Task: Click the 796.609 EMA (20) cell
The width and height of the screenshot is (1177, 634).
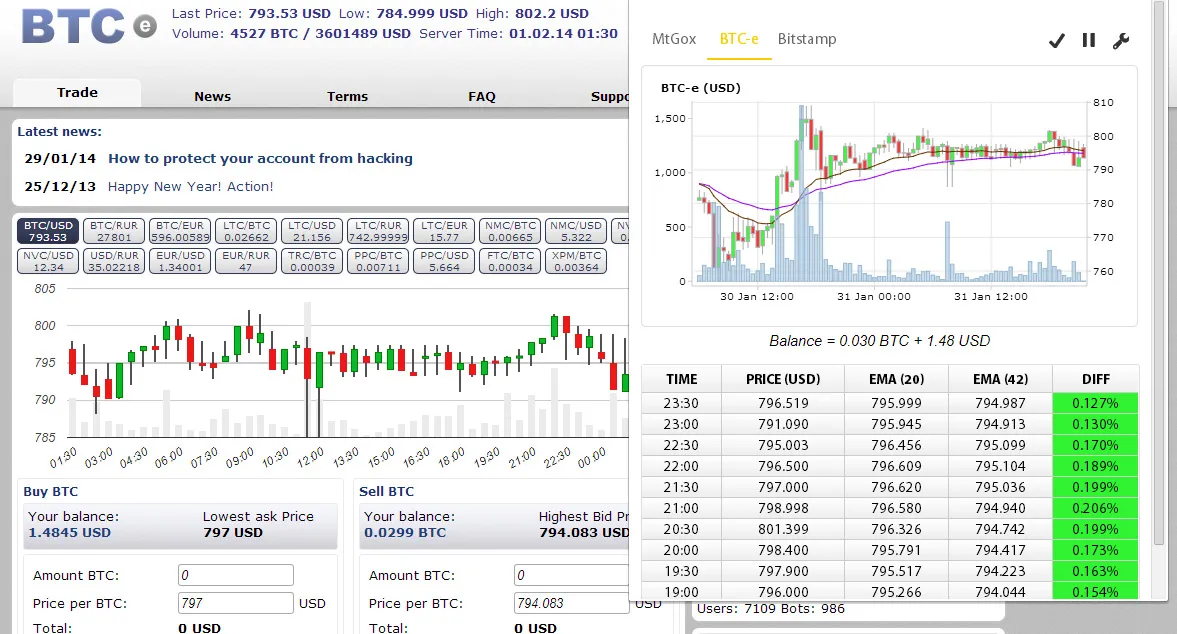Action: [896, 466]
